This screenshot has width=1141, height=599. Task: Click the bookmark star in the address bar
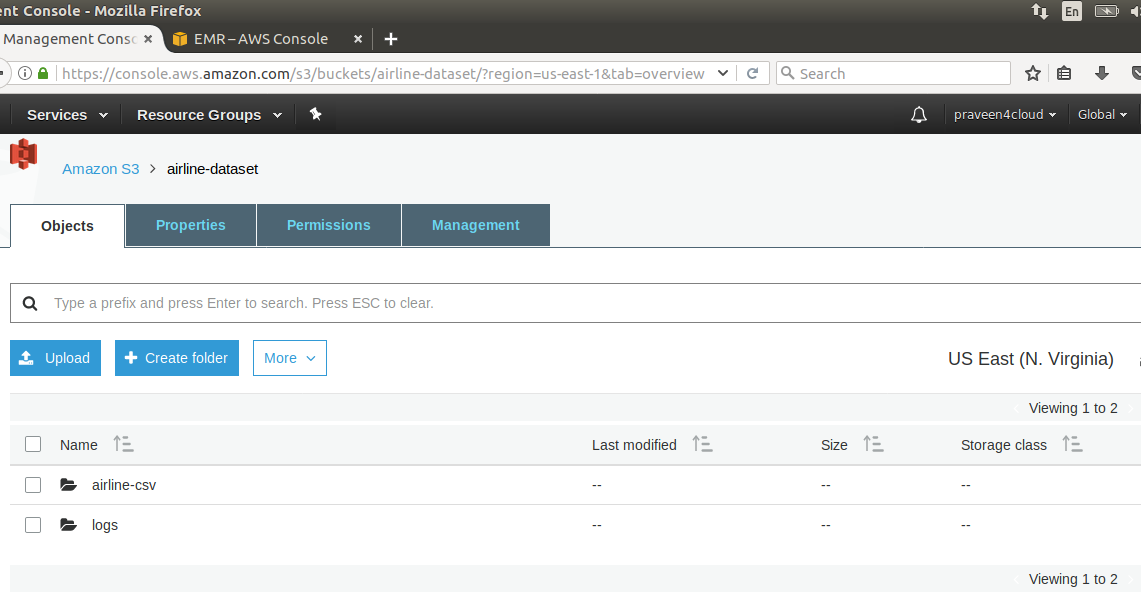tap(1032, 72)
